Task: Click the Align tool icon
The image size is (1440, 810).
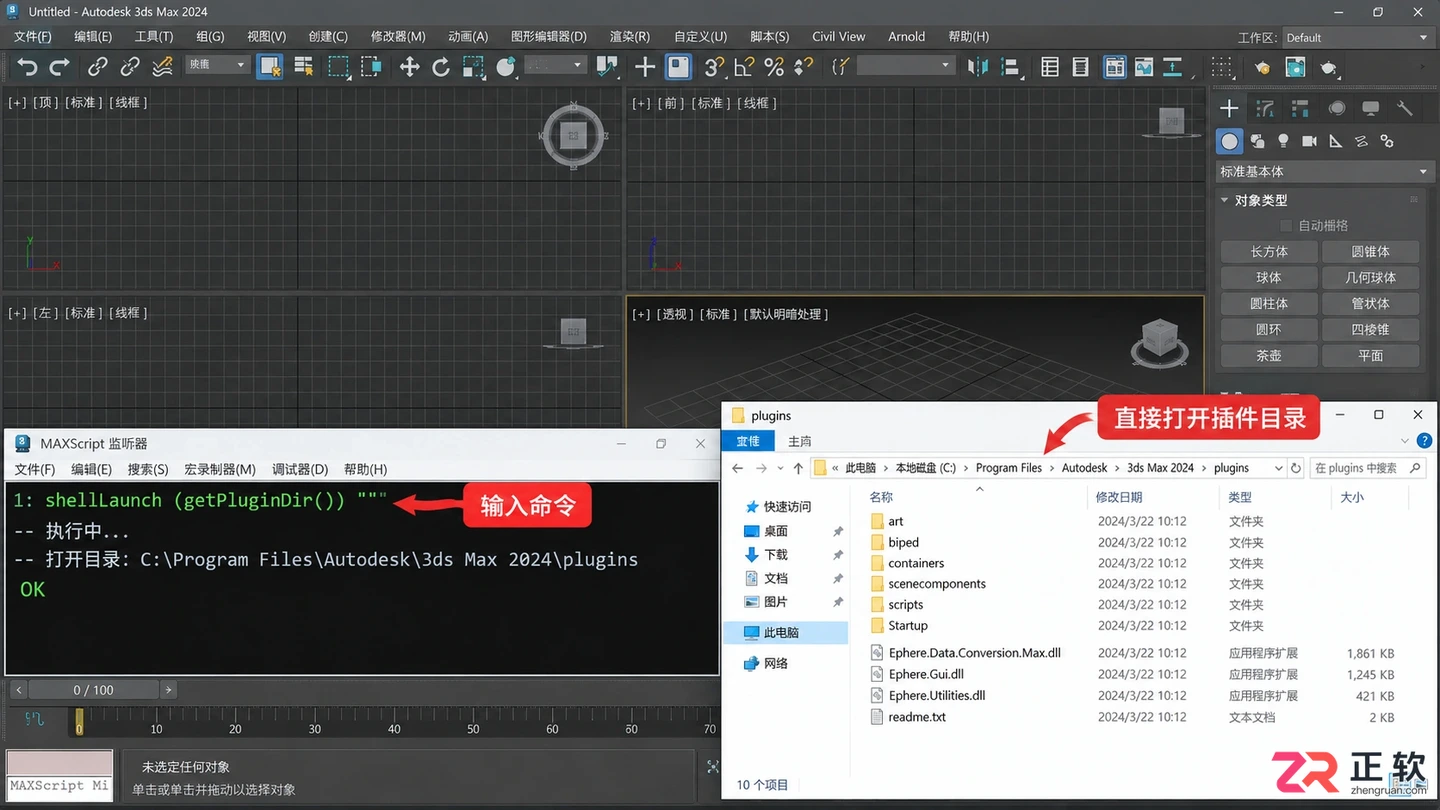Action: 1010,67
